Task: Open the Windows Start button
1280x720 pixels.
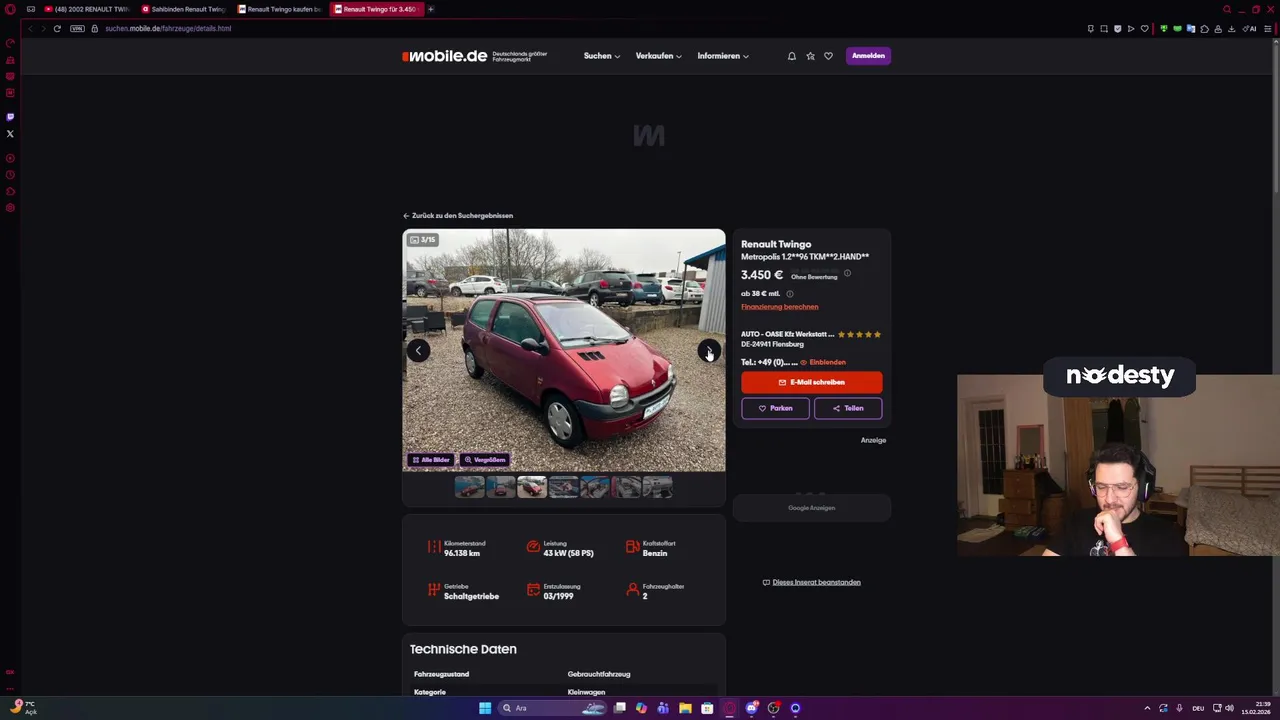Action: [x=485, y=708]
